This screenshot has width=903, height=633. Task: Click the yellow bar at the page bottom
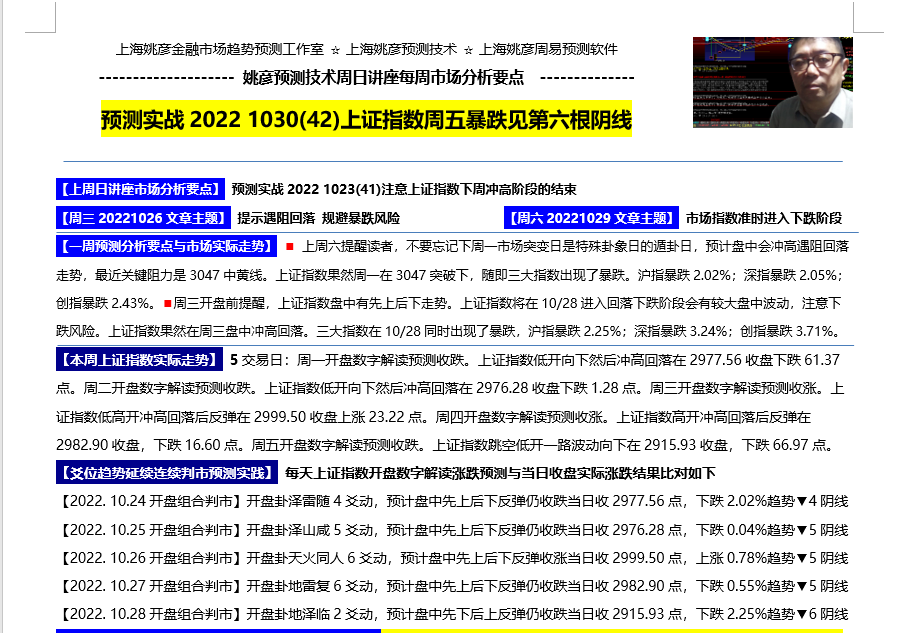tap(615, 630)
